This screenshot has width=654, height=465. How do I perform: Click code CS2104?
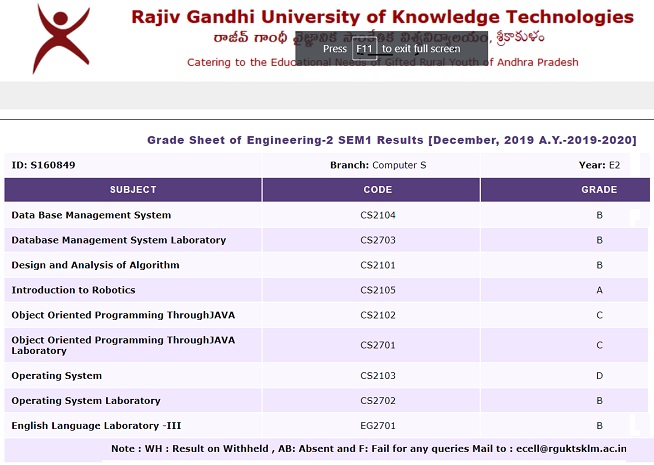click(x=378, y=215)
